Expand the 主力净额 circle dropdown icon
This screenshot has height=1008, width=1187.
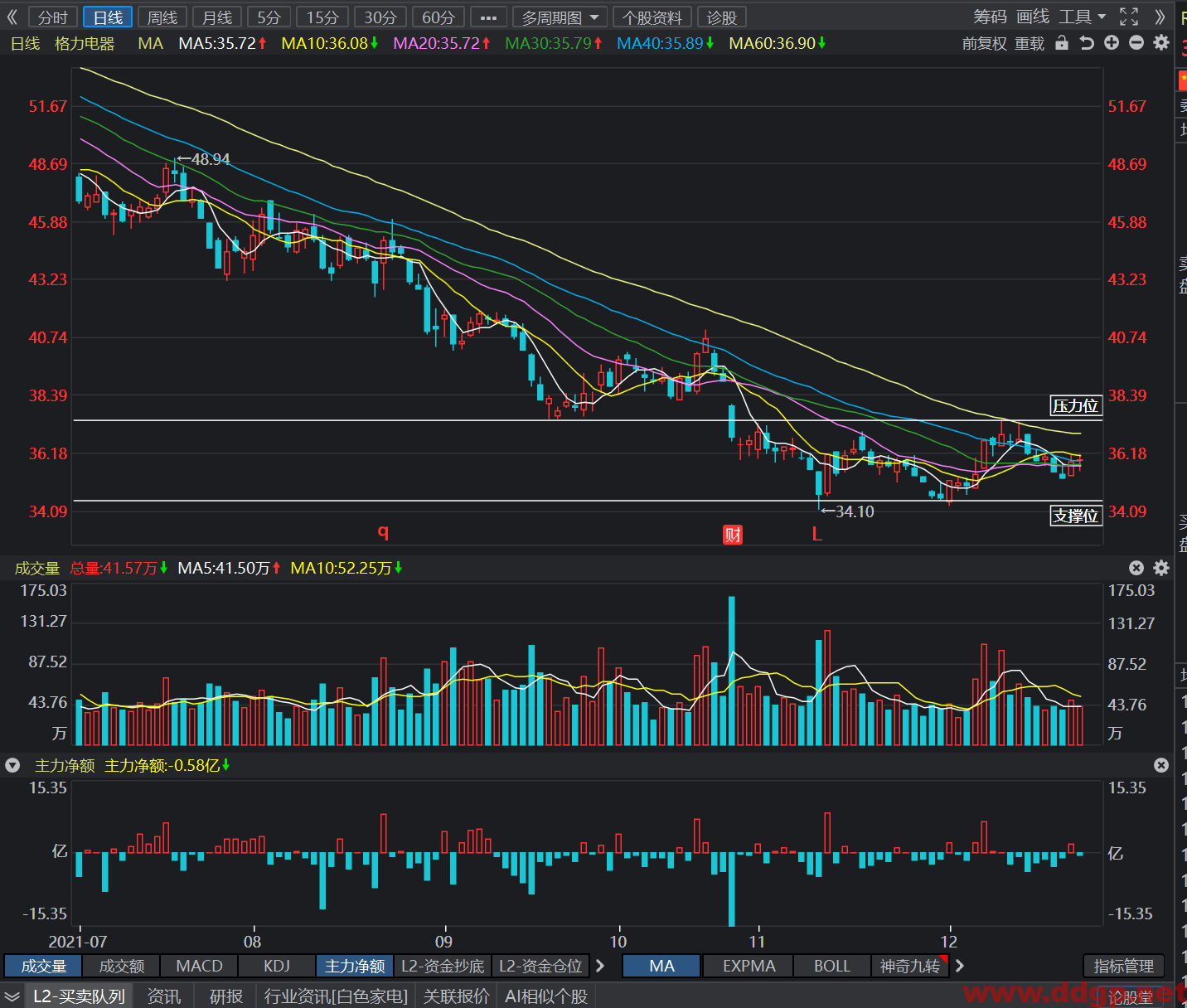(x=12, y=765)
